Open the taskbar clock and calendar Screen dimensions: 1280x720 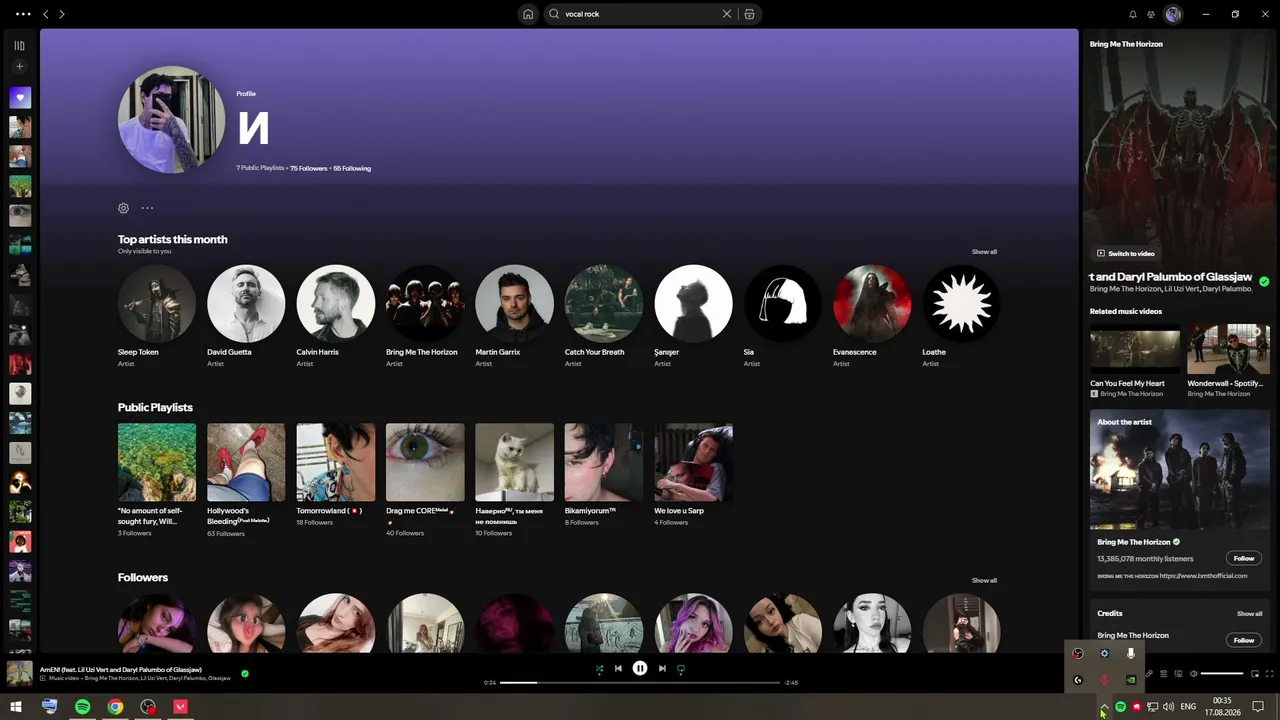coord(1222,707)
